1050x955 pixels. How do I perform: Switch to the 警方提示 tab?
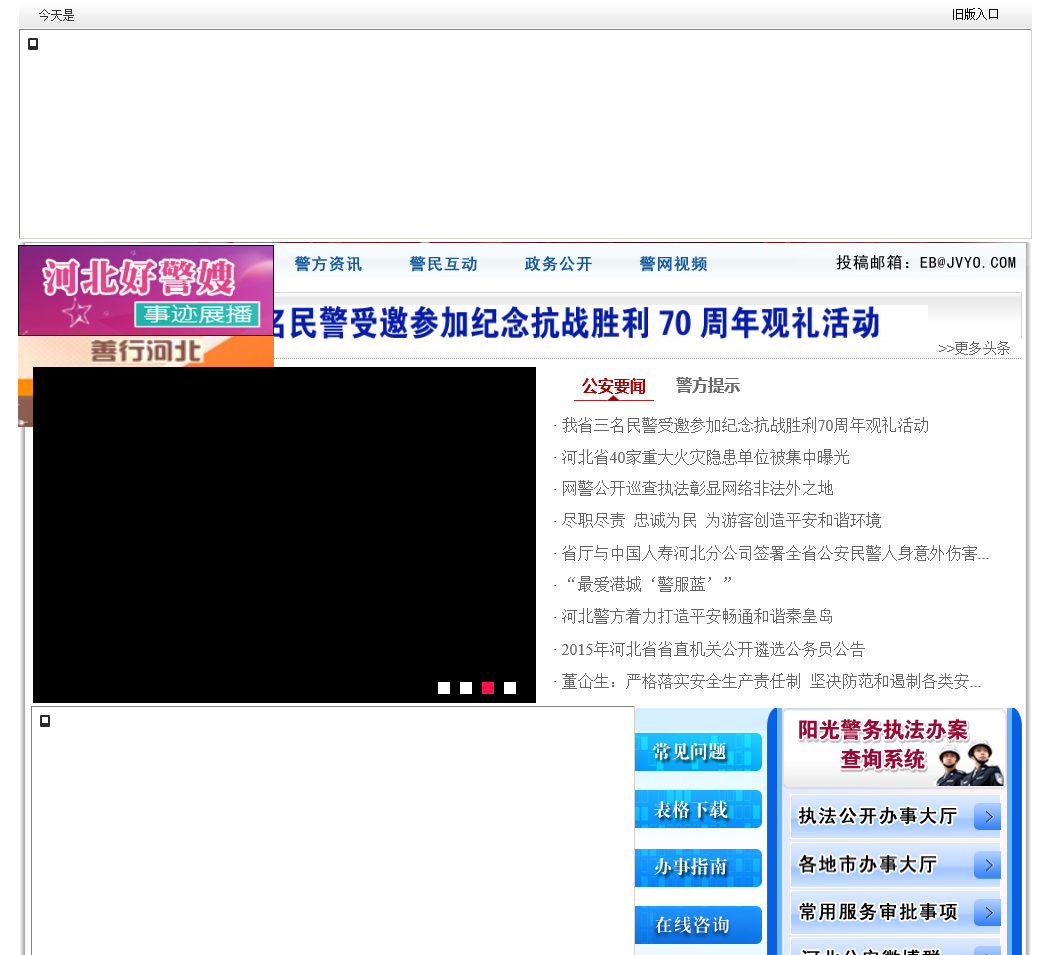(x=707, y=386)
